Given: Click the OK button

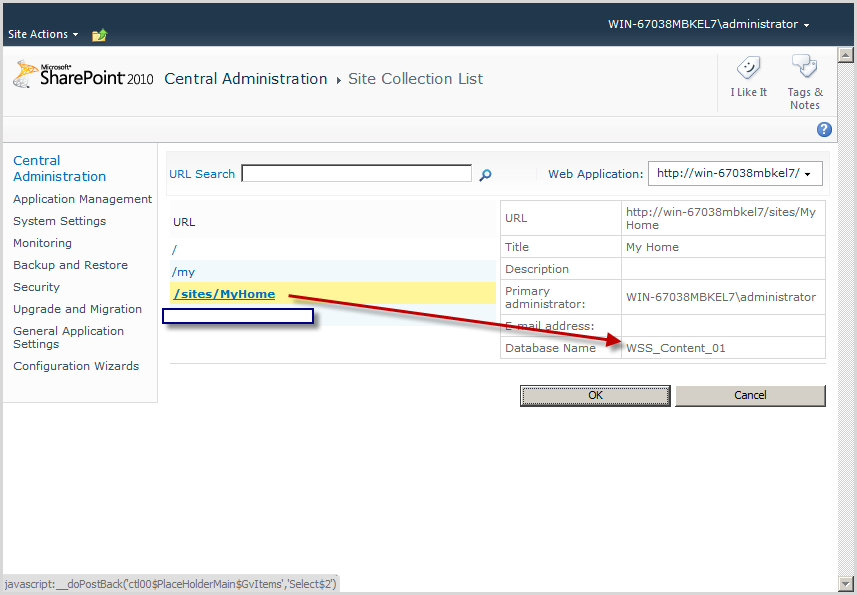Looking at the screenshot, I should 595,396.
